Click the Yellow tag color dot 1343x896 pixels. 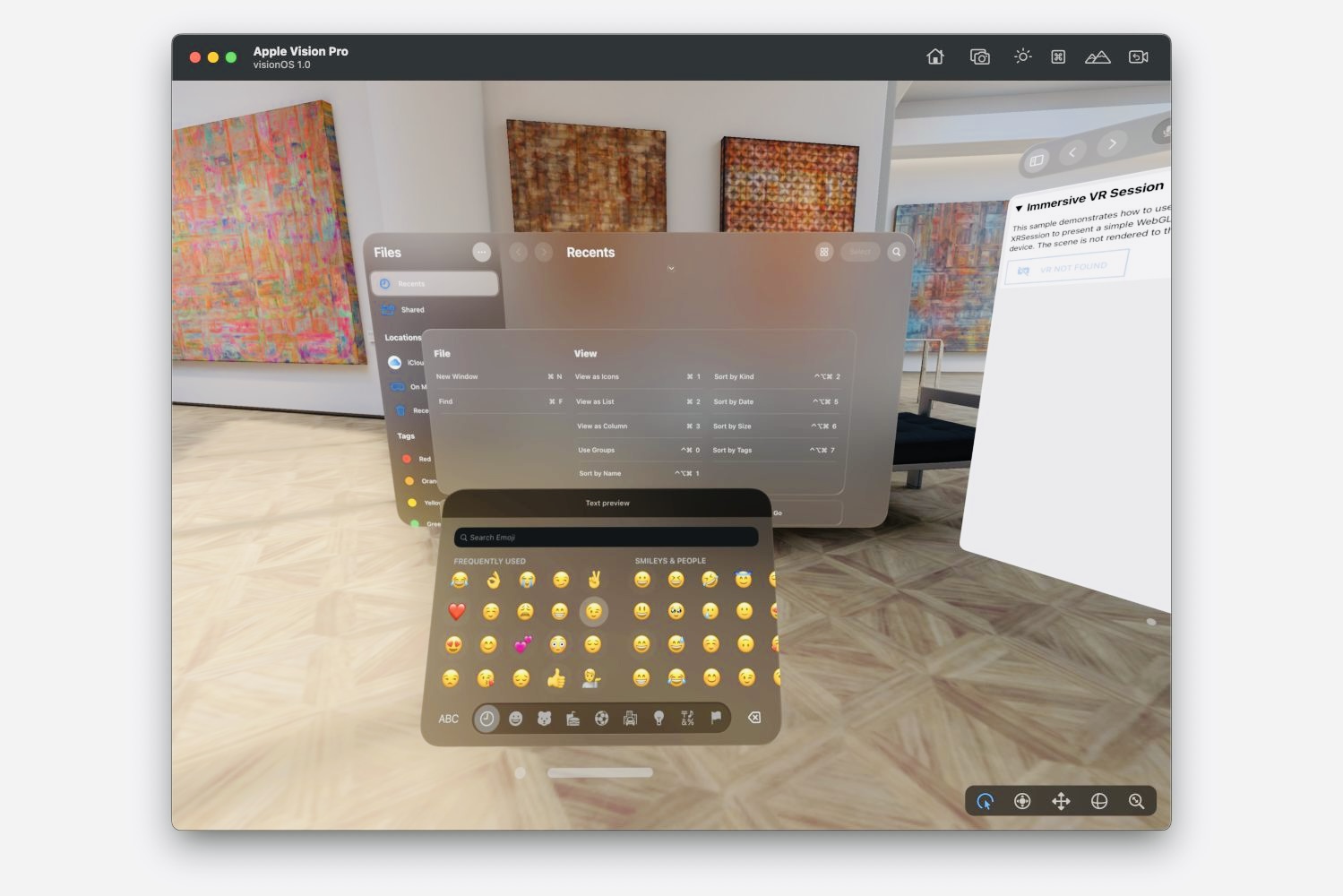pos(412,503)
